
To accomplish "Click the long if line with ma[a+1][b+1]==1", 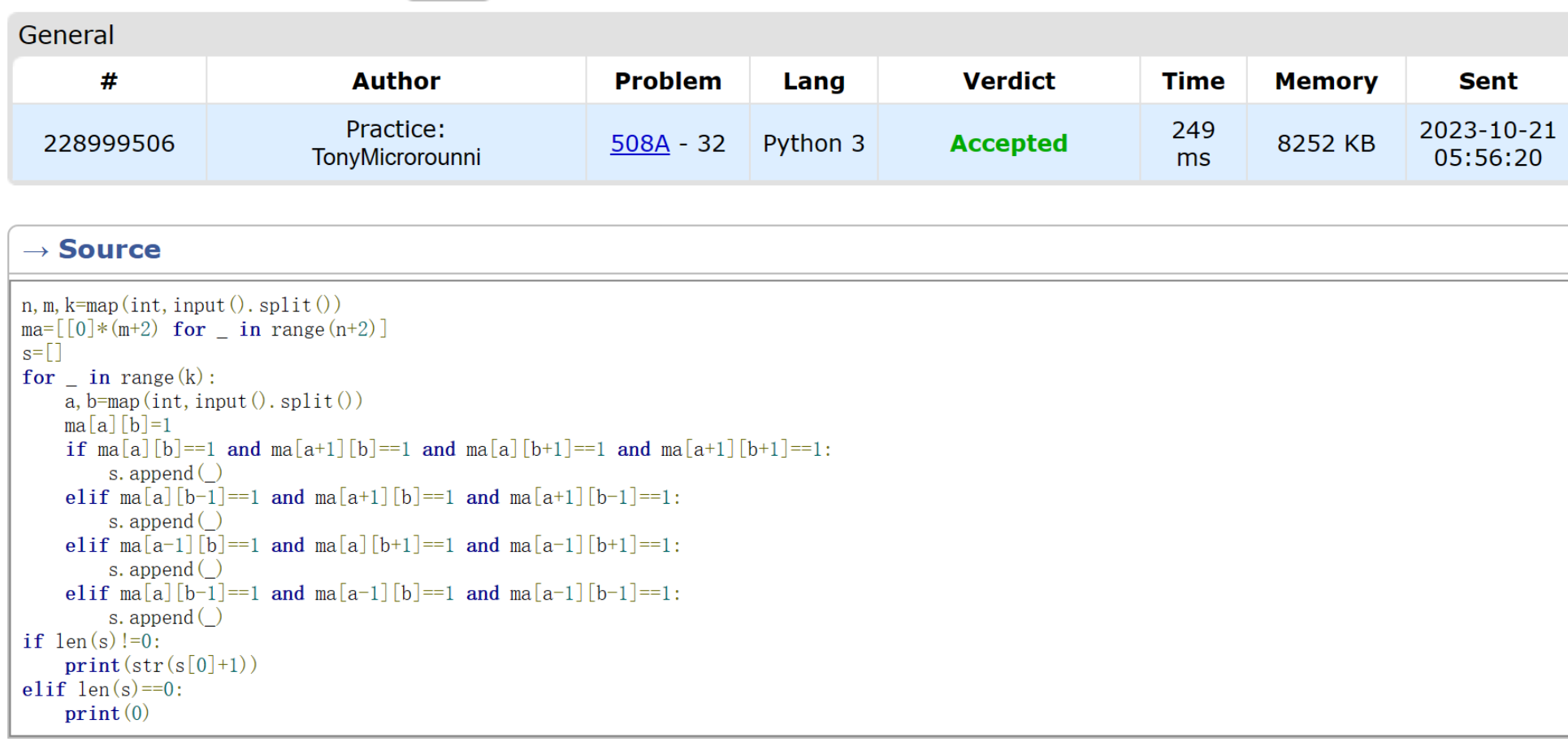I will [448, 449].
